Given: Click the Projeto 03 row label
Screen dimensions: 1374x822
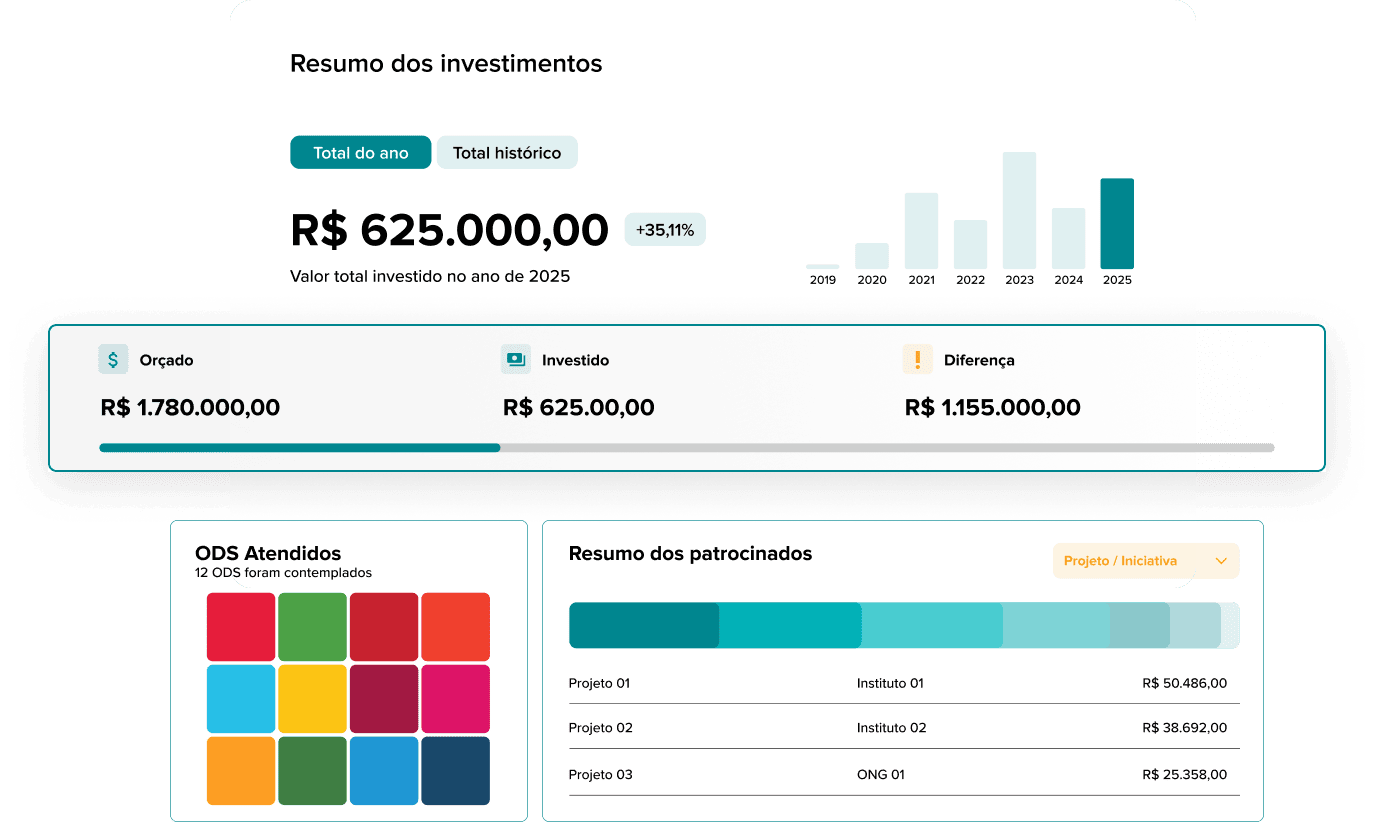Looking at the screenshot, I should (x=600, y=775).
